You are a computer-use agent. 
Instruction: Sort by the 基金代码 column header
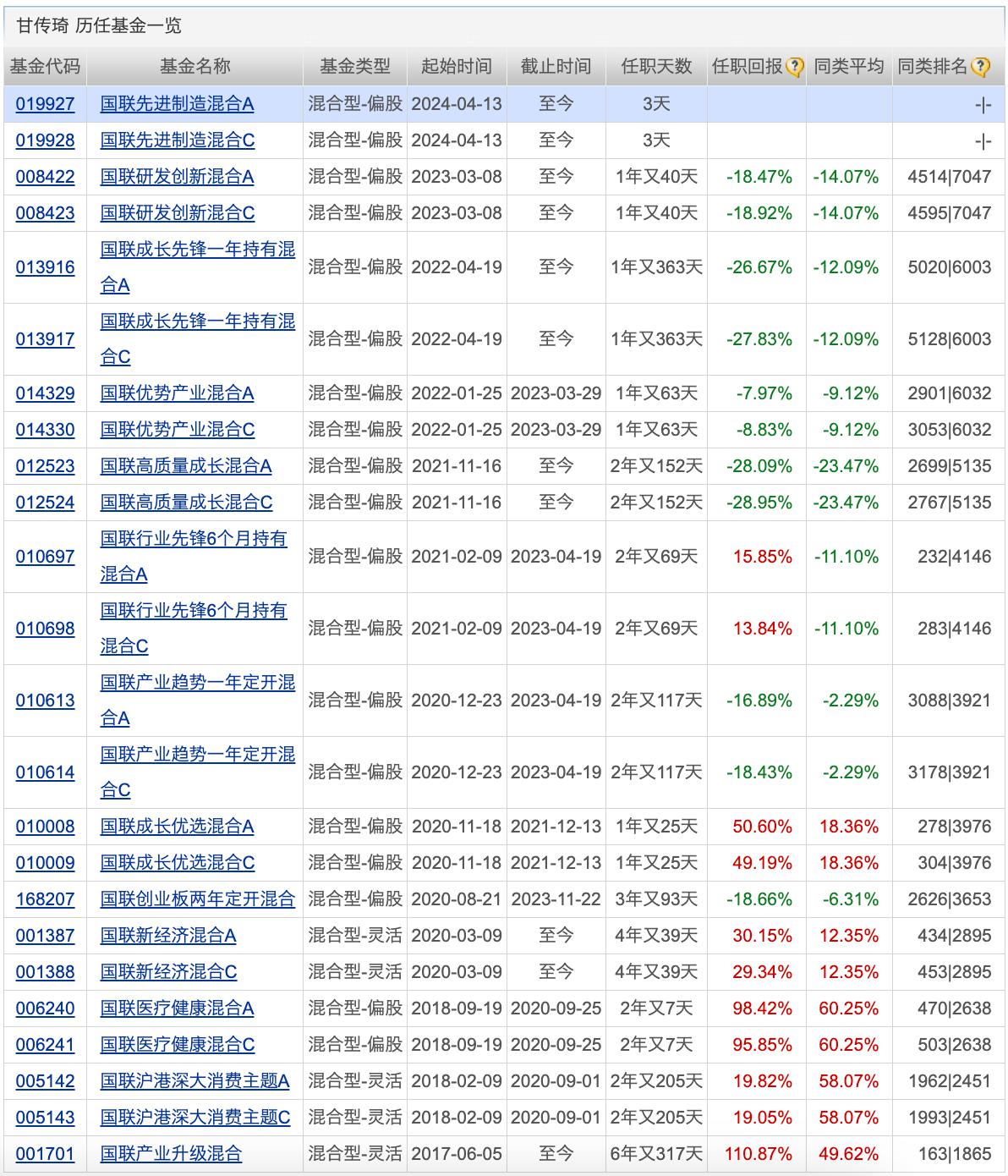46,63
